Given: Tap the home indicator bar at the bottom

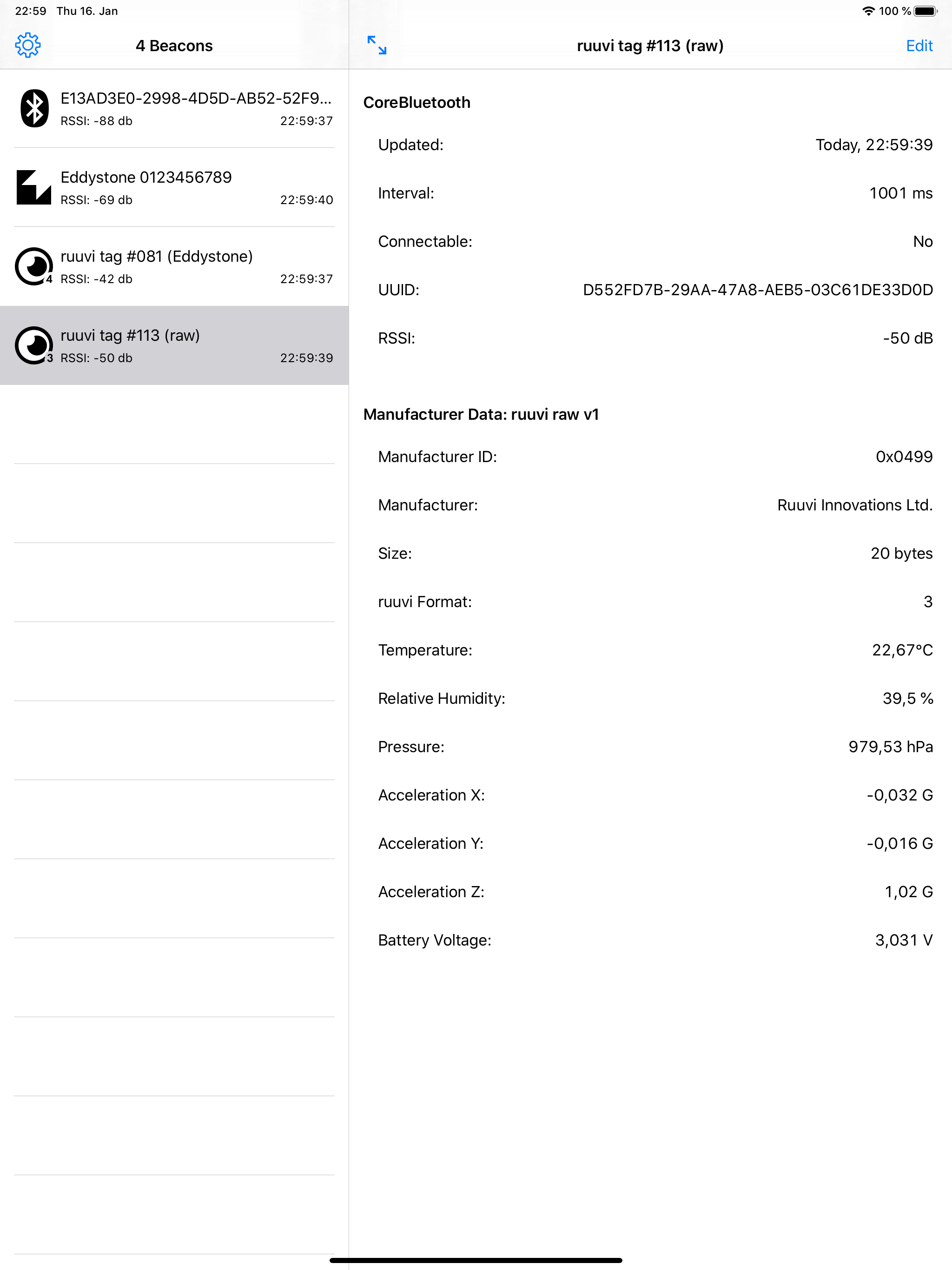Looking at the screenshot, I should [x=476, y=1260].
